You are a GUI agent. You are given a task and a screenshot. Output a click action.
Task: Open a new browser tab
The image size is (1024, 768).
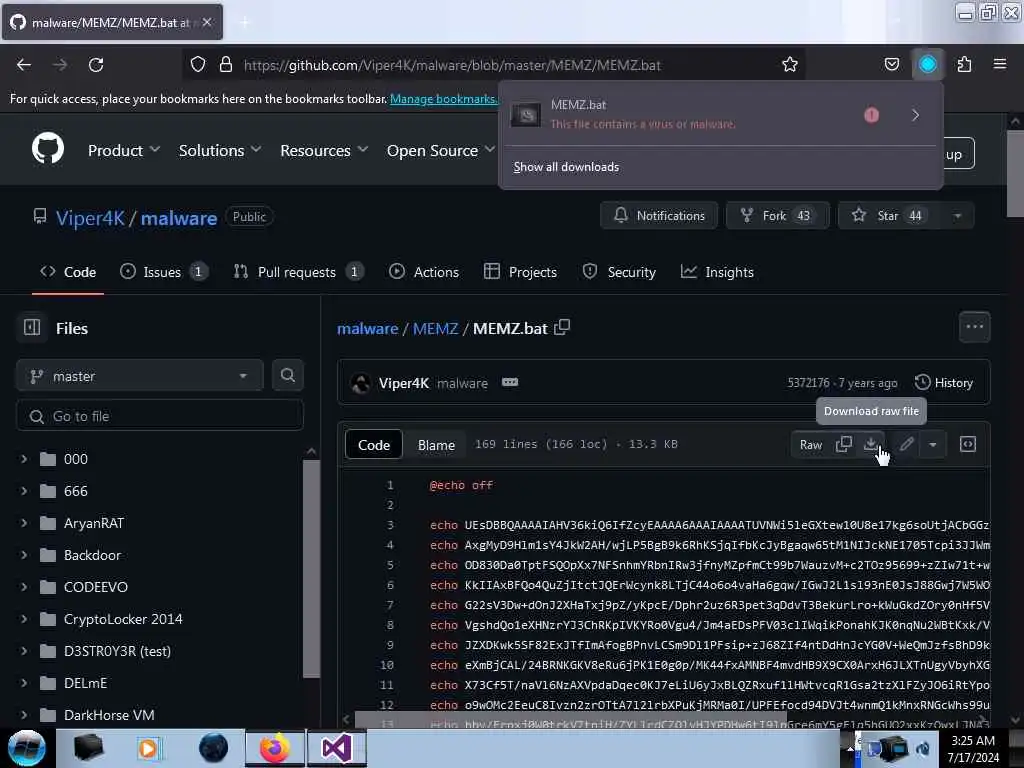point(244,22)
